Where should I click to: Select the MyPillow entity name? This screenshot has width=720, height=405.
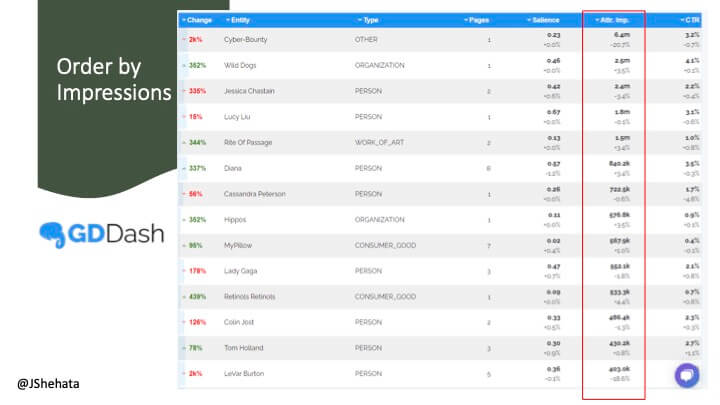pyautogui.click(x=238, y=245)
